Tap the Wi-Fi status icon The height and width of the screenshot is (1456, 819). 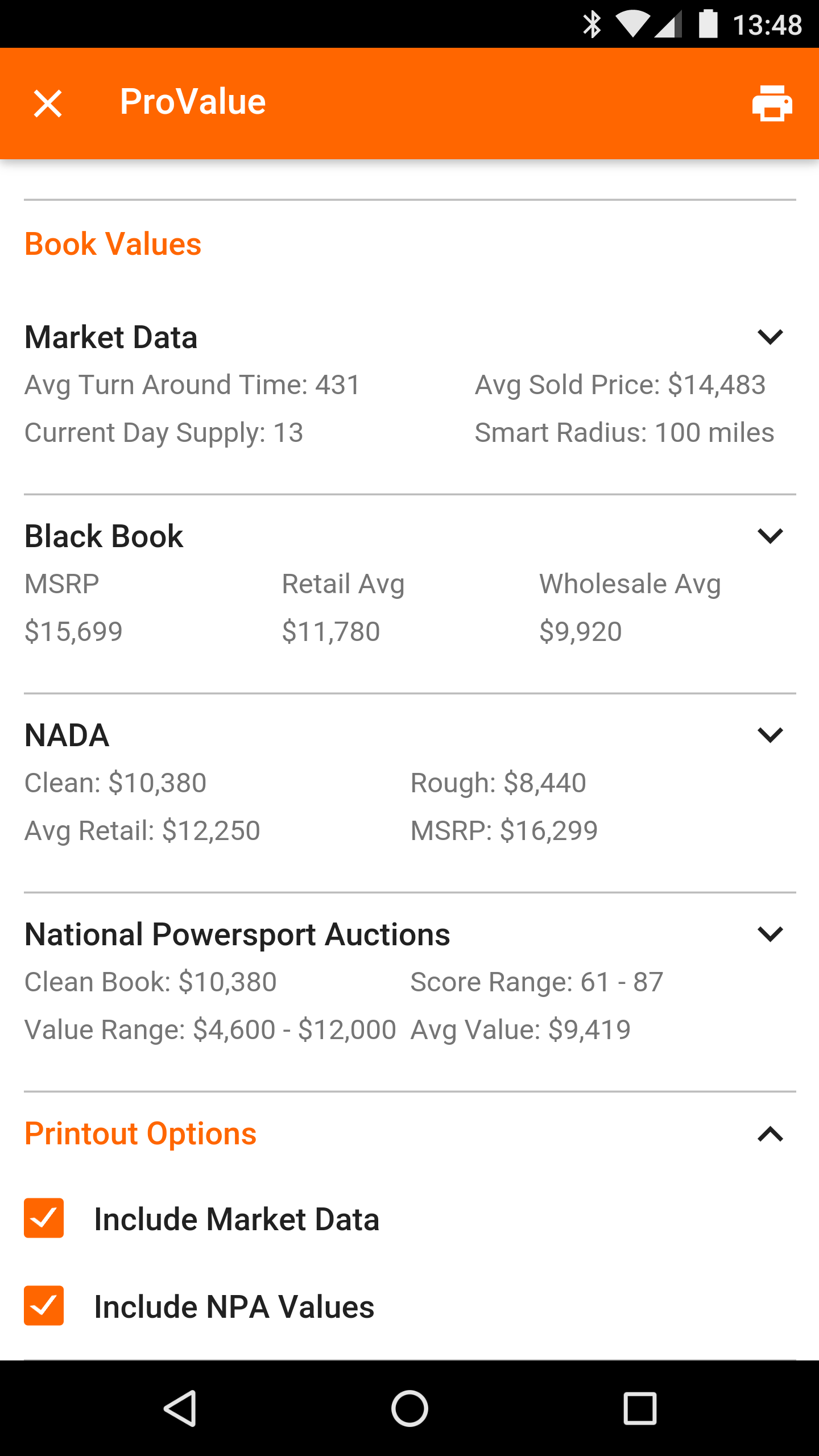pyautogui.click(x=632, y=24)
